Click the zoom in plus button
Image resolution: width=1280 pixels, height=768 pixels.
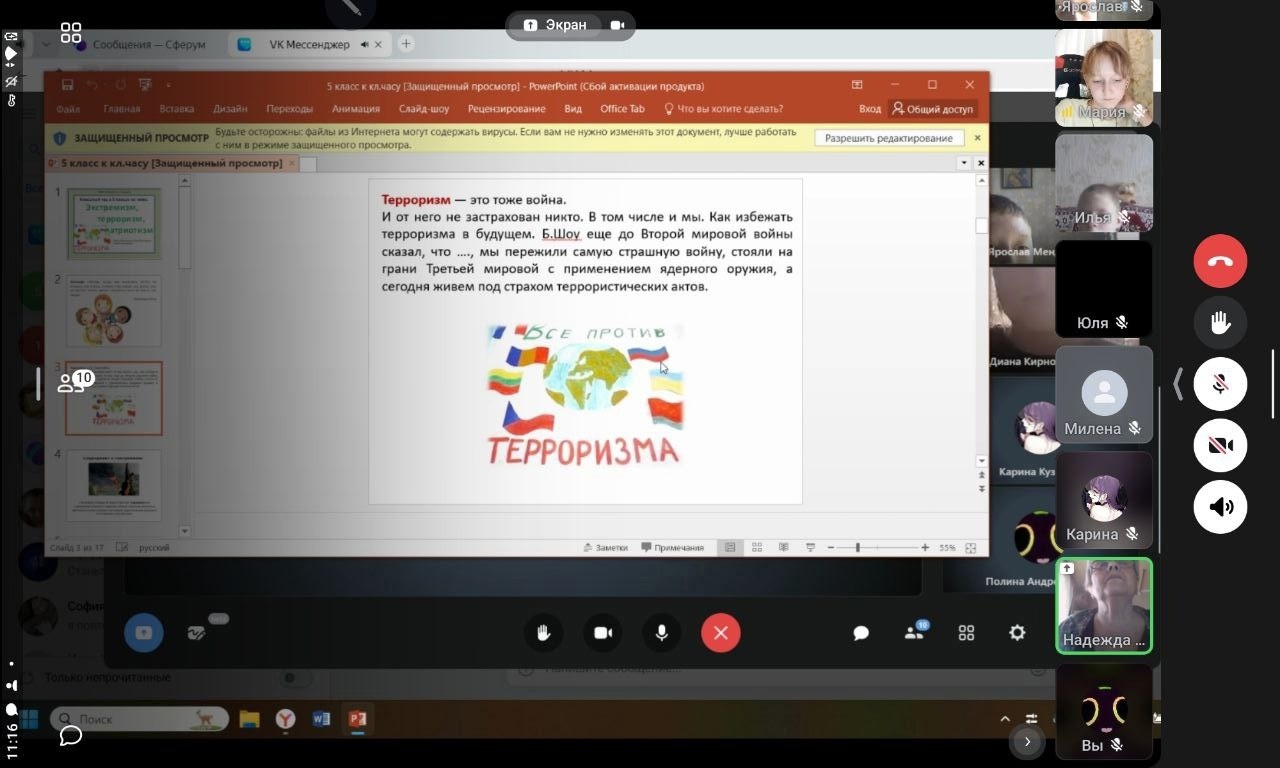(x=925, y=547)
